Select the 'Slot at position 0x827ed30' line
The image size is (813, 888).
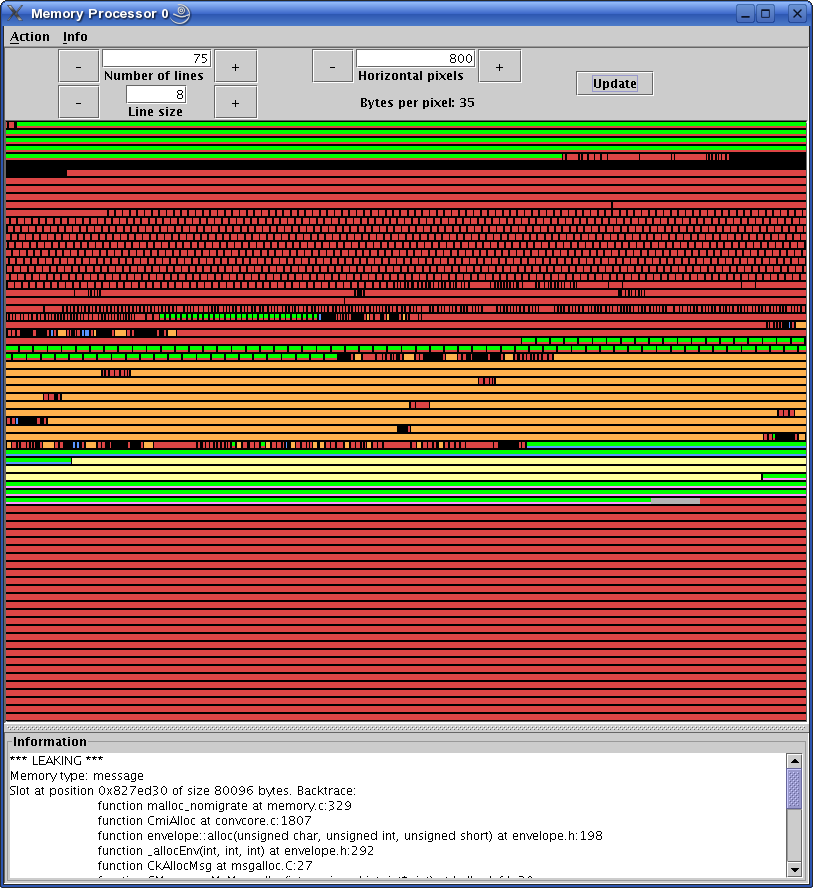(183, 791)
